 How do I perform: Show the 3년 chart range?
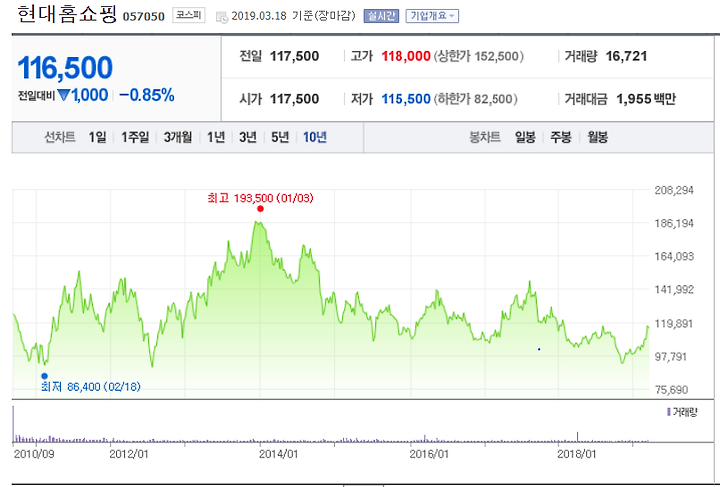pyautogui.click(x=248, y=137)
